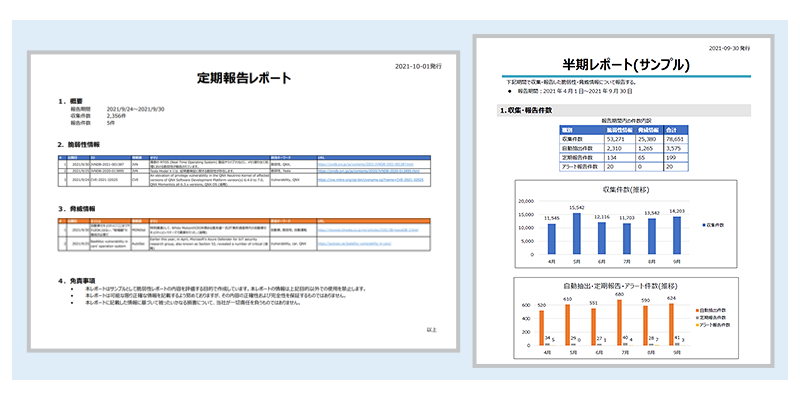Click the 定期報告レポート title heading
800x400 pixels.
(245, 78)
